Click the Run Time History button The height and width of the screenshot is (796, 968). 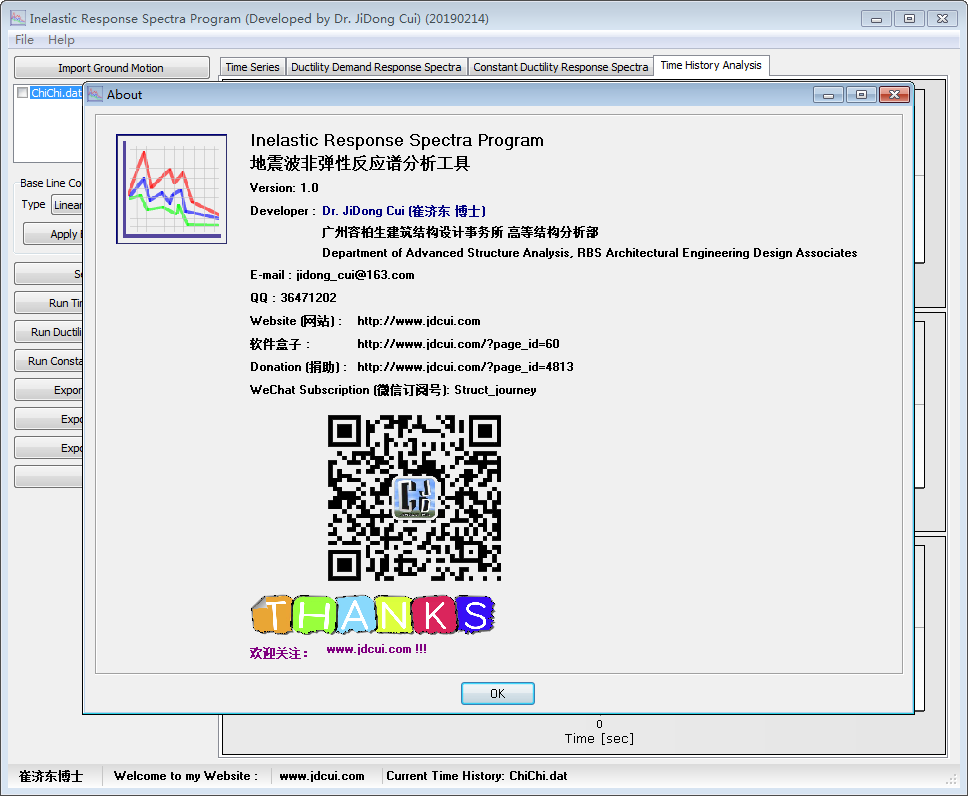click(x=48, y=303)
